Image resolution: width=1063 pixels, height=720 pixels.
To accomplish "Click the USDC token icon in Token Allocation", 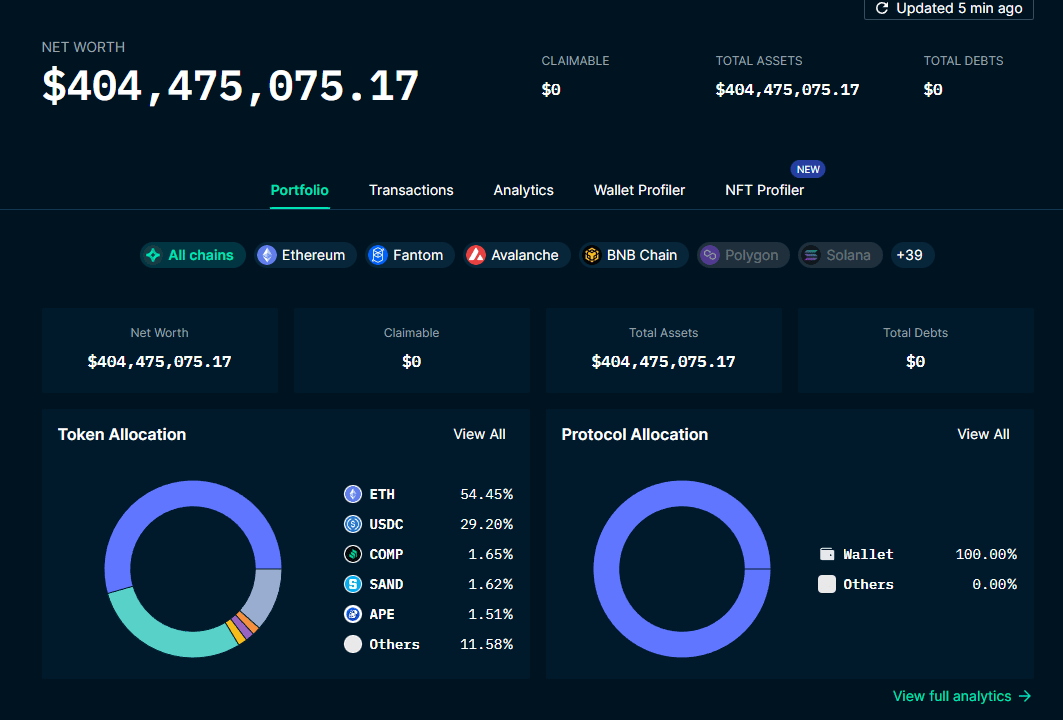I will [x=353, y=524].
